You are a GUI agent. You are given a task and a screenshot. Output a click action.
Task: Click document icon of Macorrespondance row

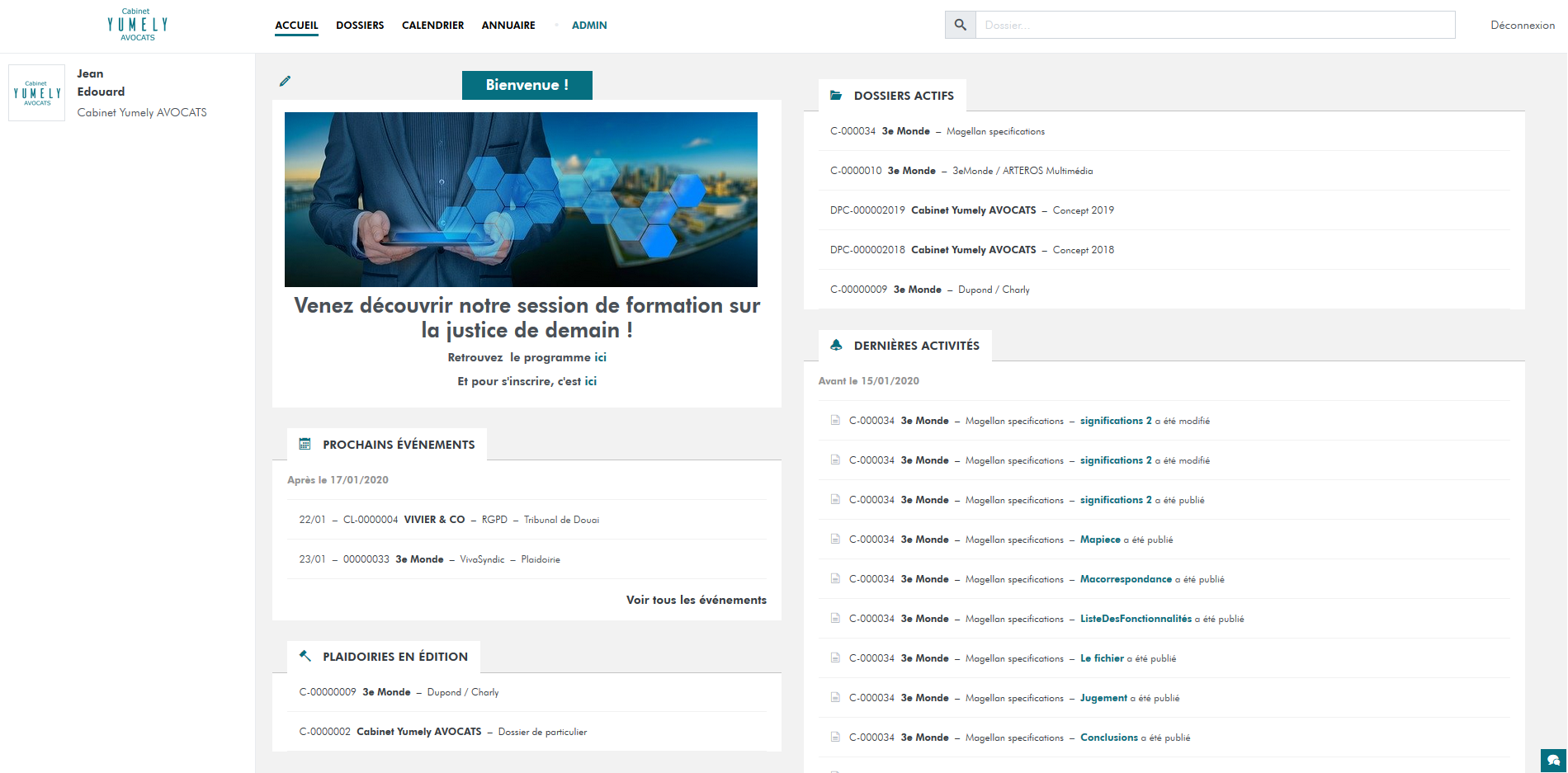tap(835, 579)
